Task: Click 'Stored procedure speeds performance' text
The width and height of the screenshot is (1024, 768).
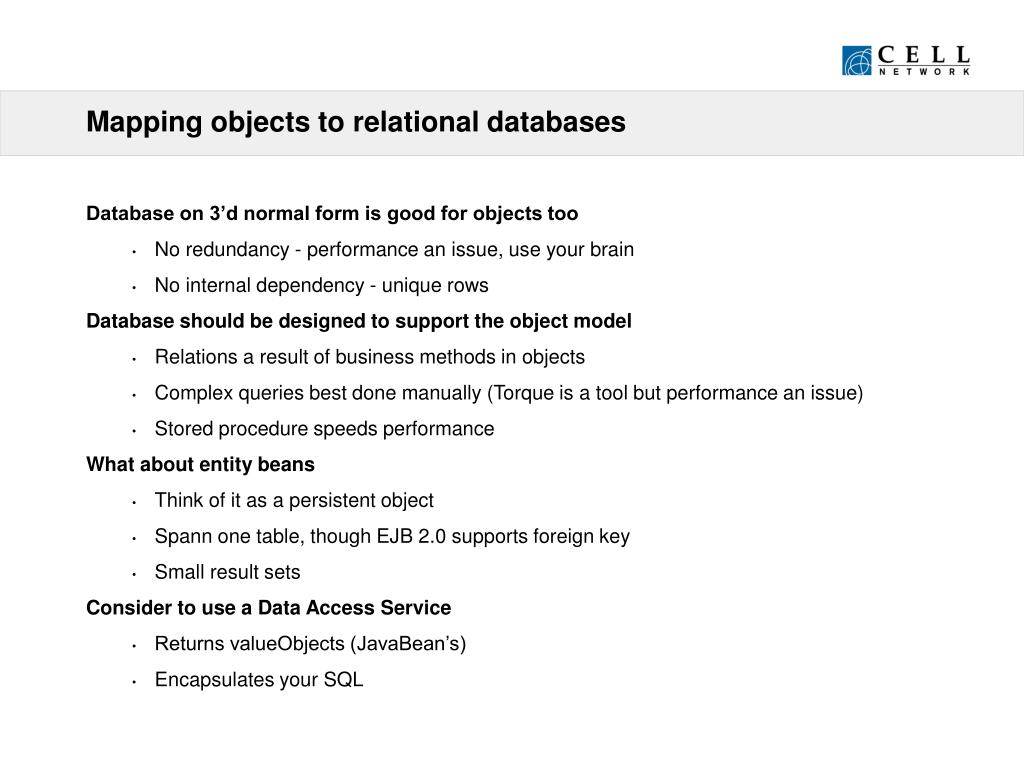Action: pos(324,429)
